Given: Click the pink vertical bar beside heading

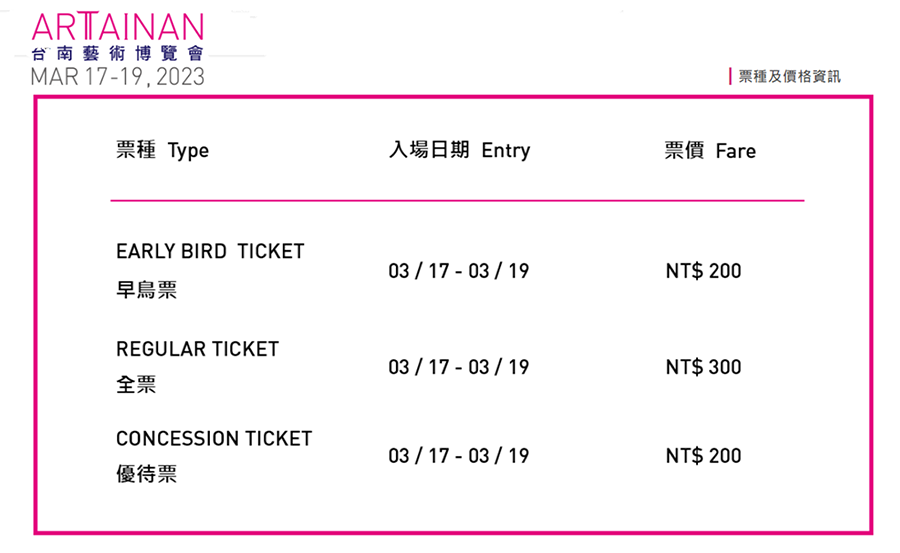Looking at the screenshot, I should tap(730, 76).
